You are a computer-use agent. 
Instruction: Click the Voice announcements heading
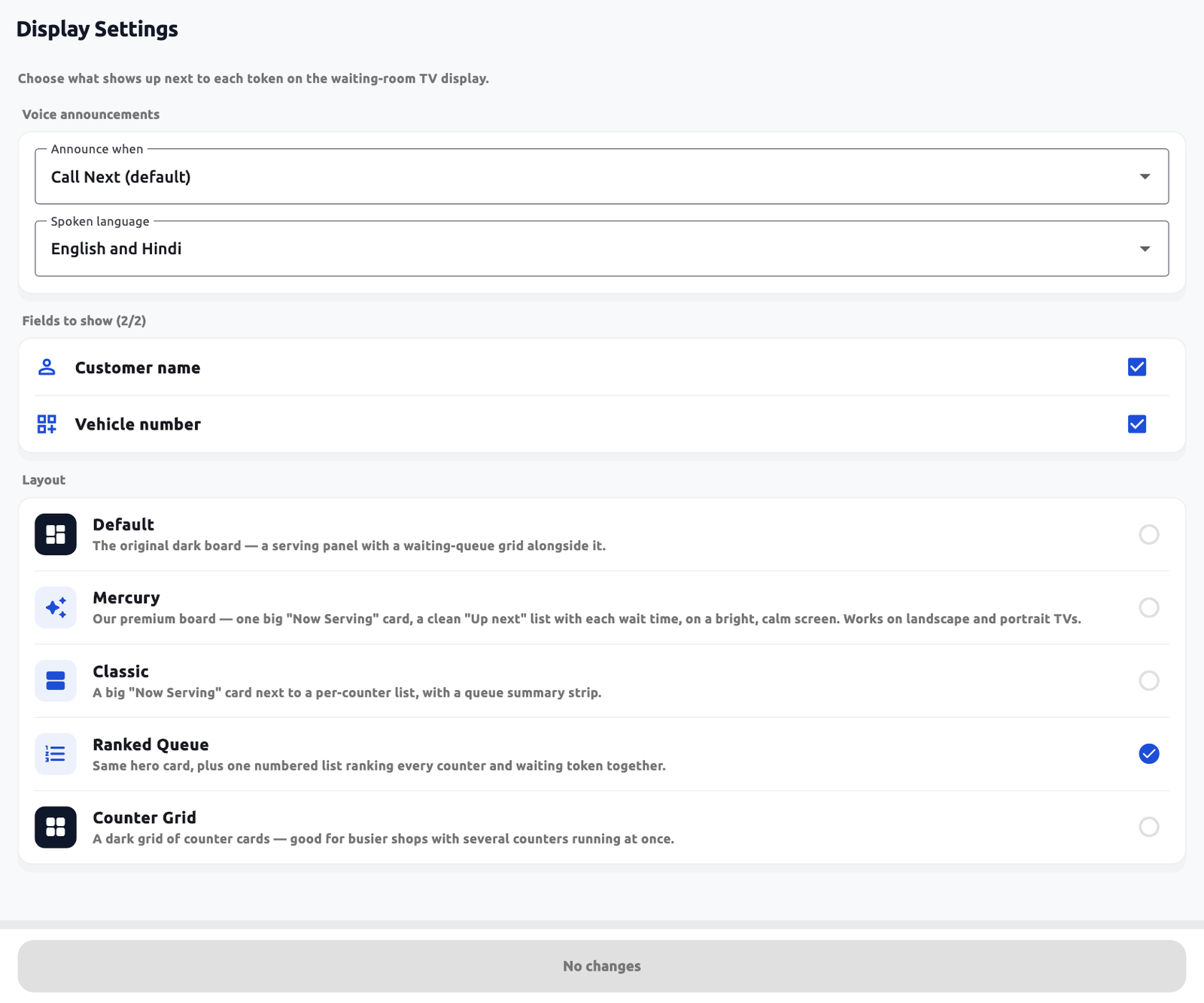pyautogui.click(x=91, y=114)
